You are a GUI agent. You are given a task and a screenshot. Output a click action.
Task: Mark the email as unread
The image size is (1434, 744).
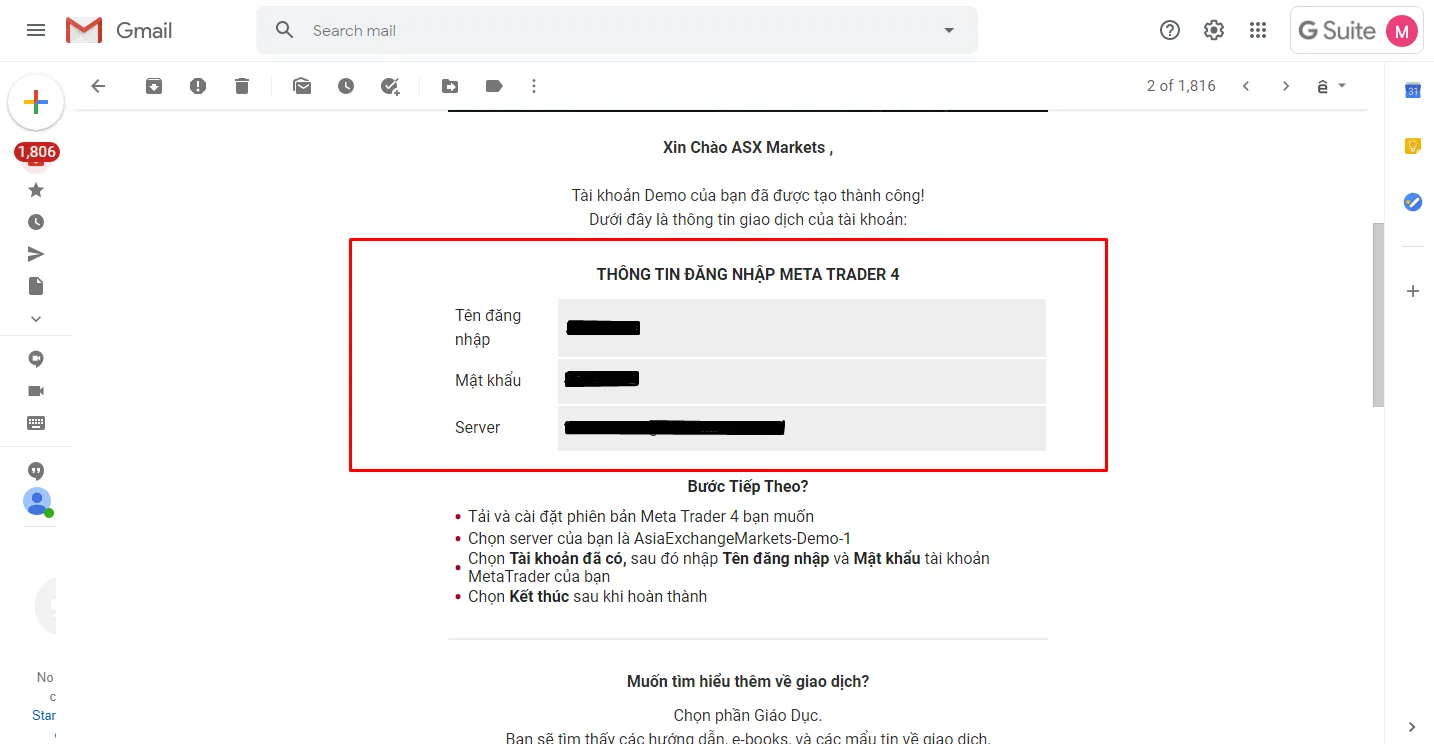point(302,86)
